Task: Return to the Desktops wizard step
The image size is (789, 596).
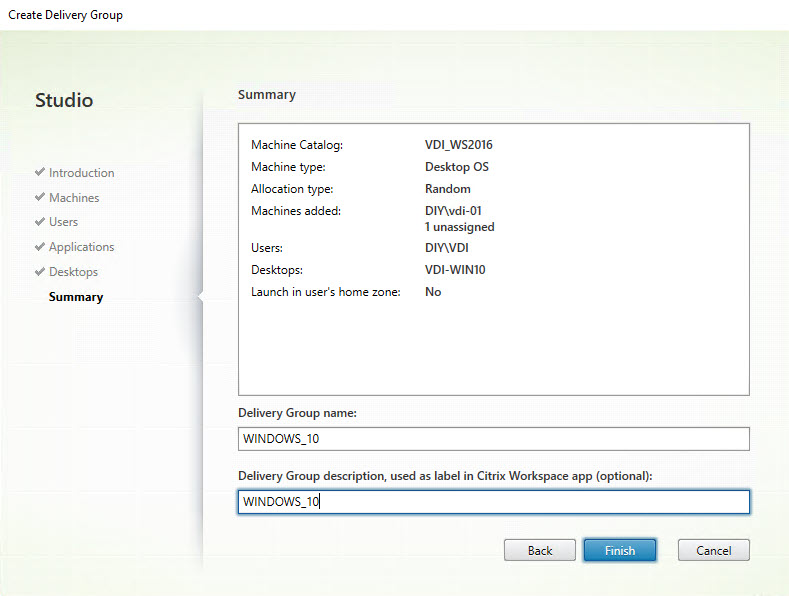Action: tap(73, 272)
